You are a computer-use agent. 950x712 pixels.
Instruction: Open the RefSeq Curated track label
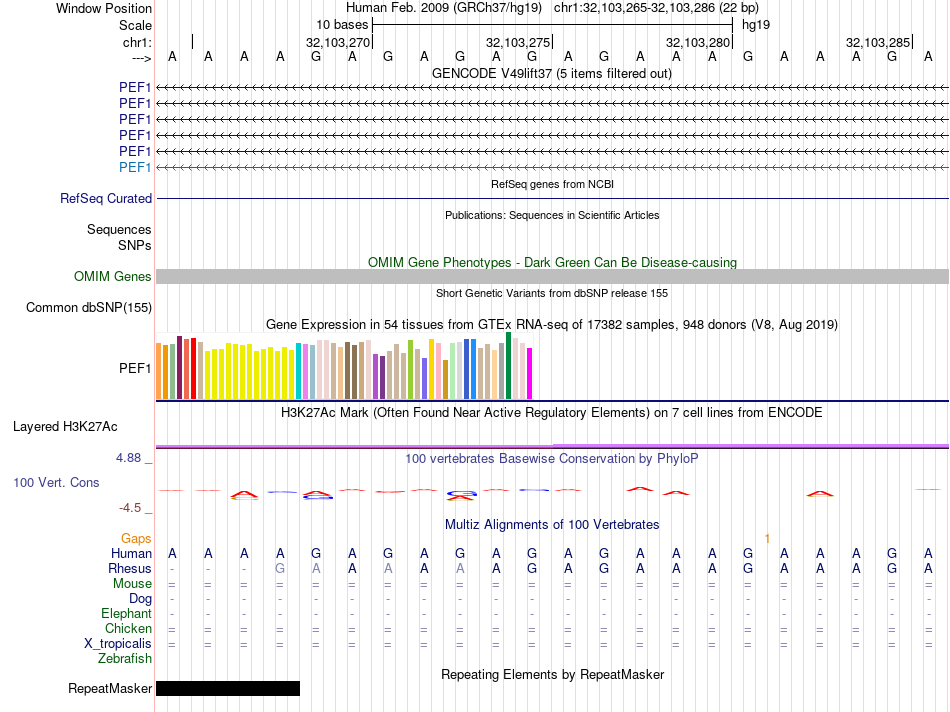[x=106, y=198]
